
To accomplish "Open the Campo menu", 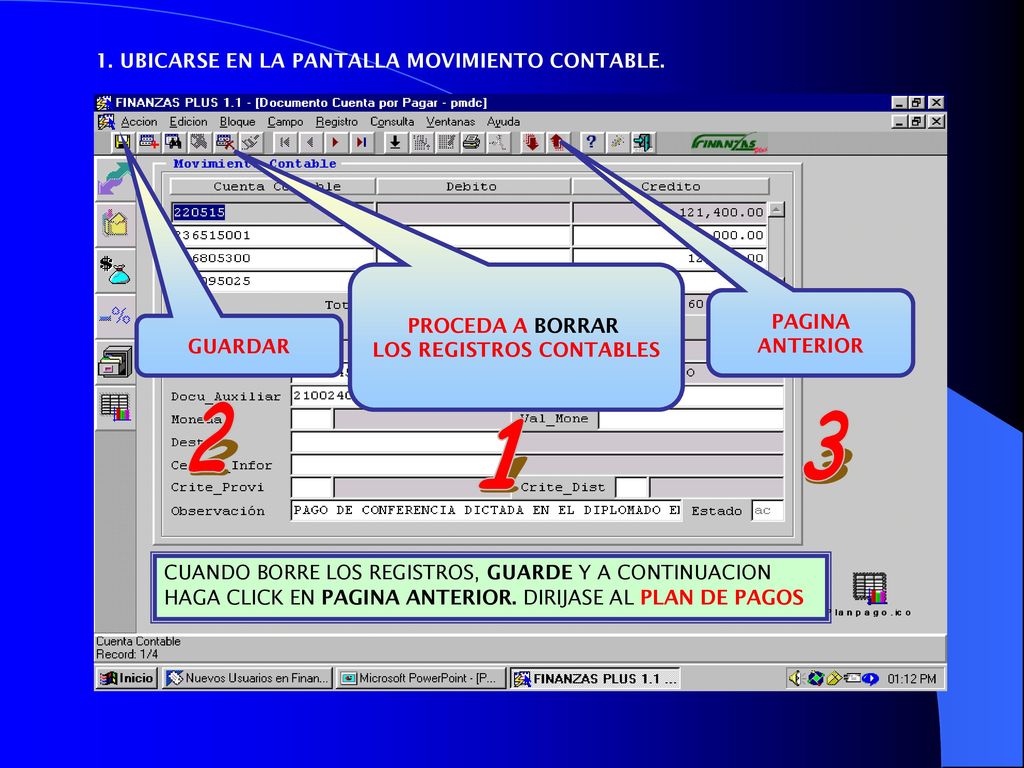I will click(x=285, y=121).
